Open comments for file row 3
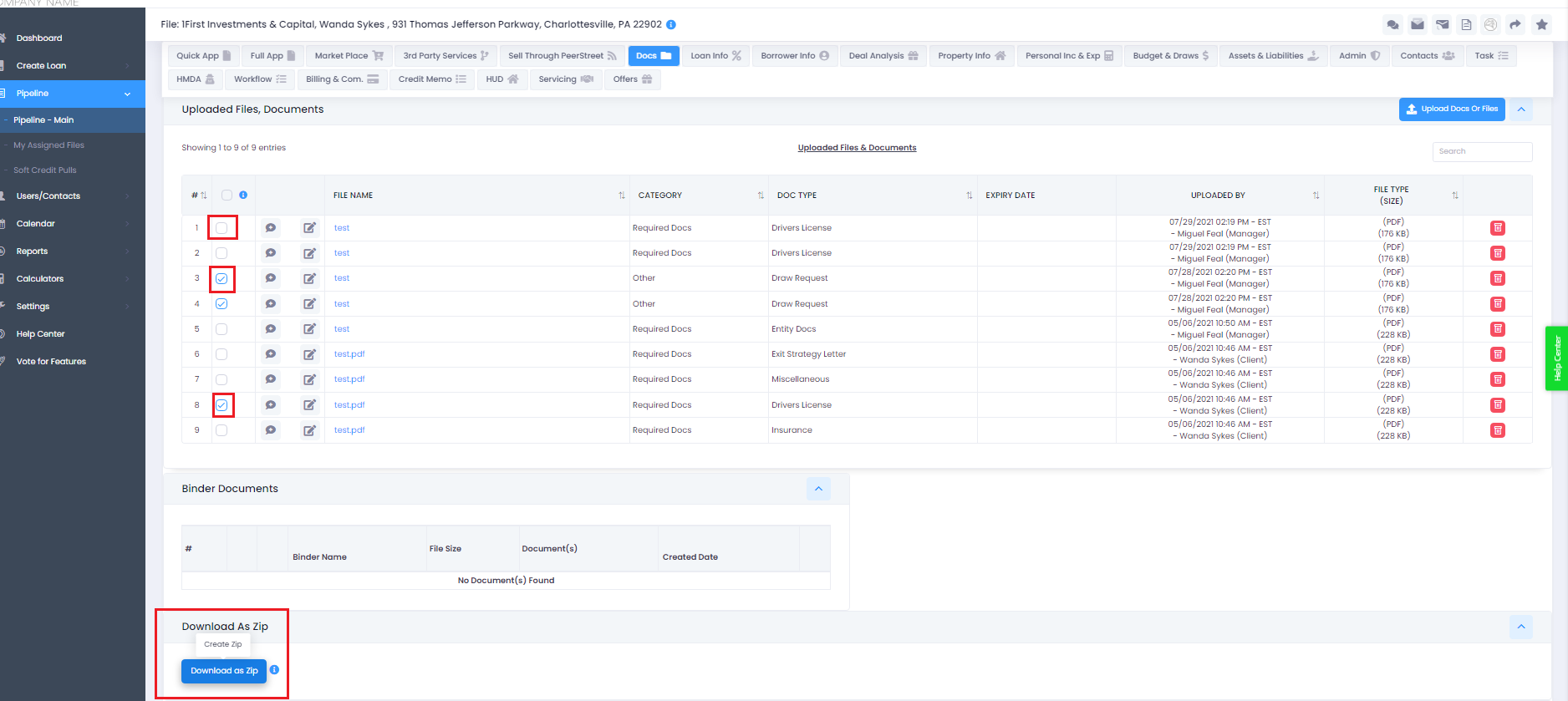Screen dimensions: 1568x701 (271, 278)
